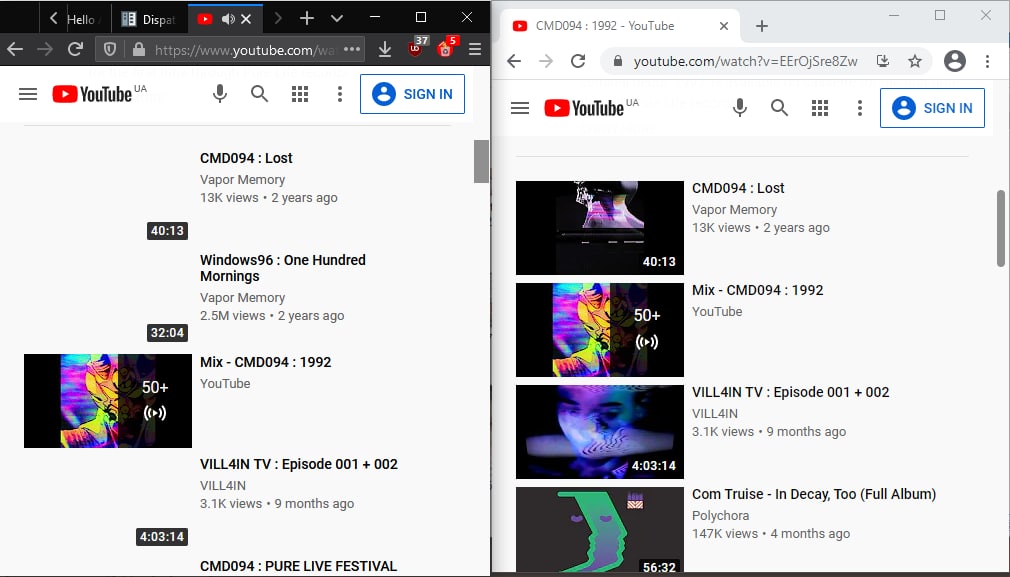1010x577 pixels.
Task: Open VILL4IN TV Episode title in Chrome
Action: tap(790, 392)
